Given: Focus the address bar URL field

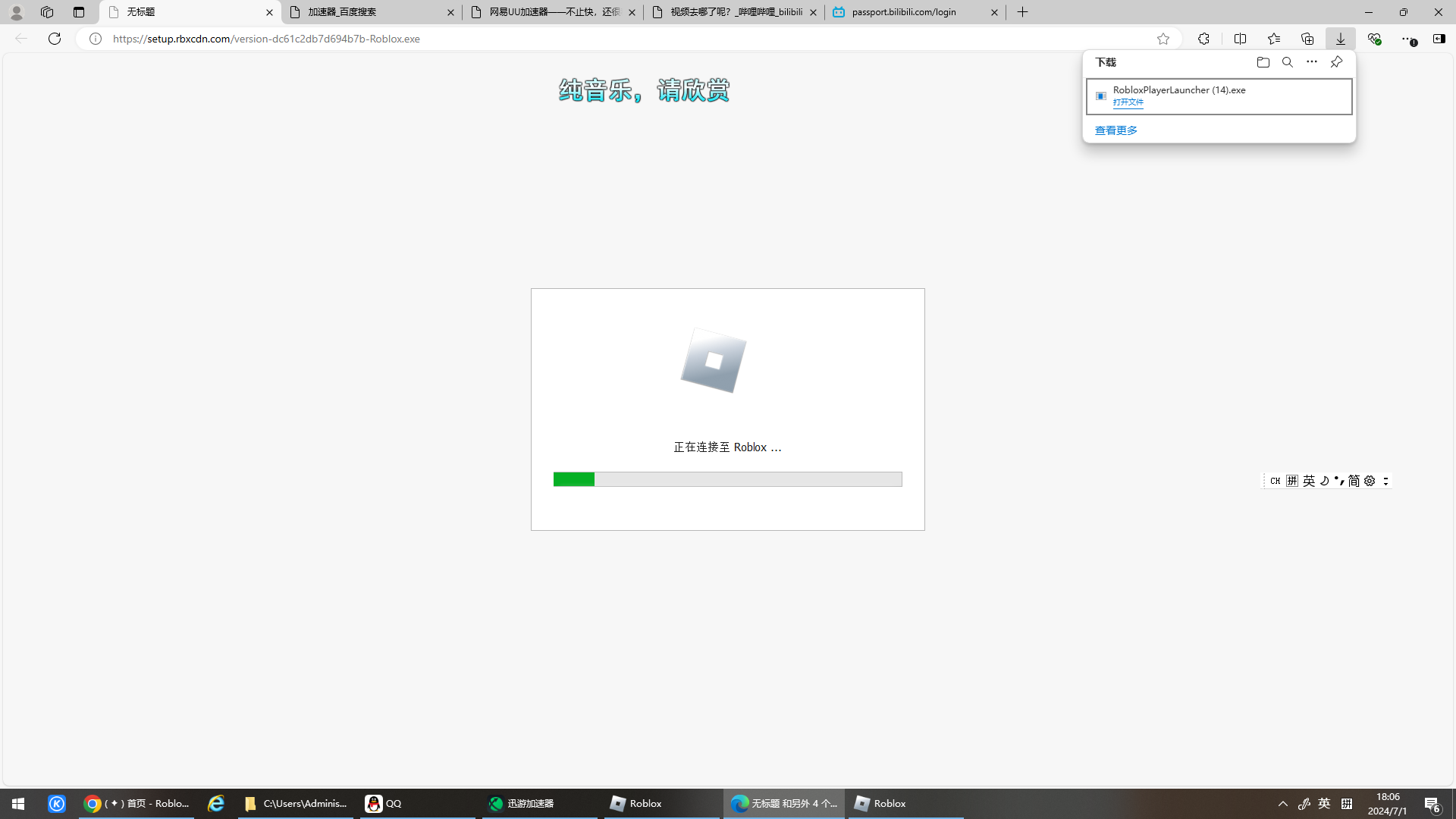Looking at the screenshot, I should point(629,39).
